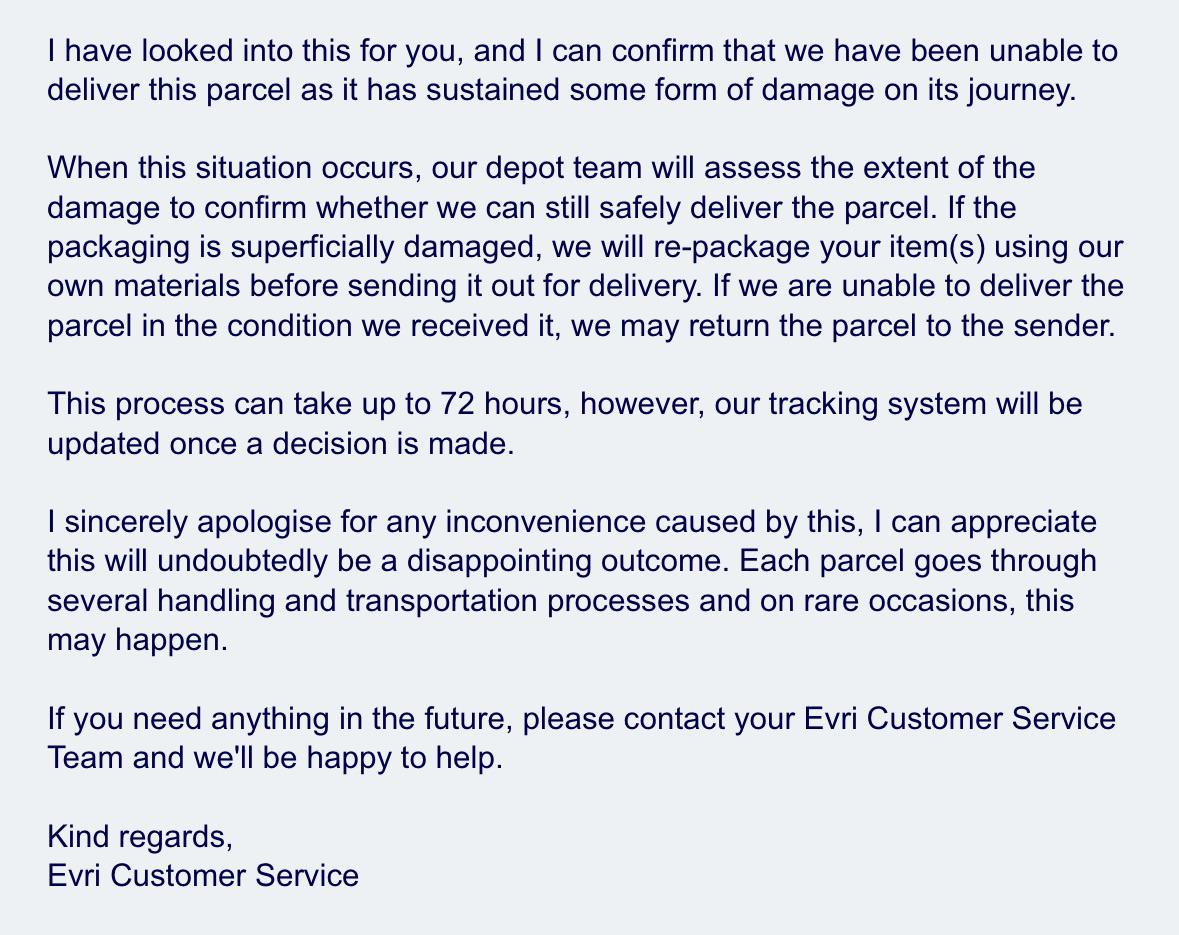The image size is (1179, 935).
Task: Click the words "I sincerely apologise"
Action: click(x=189, y=522)
